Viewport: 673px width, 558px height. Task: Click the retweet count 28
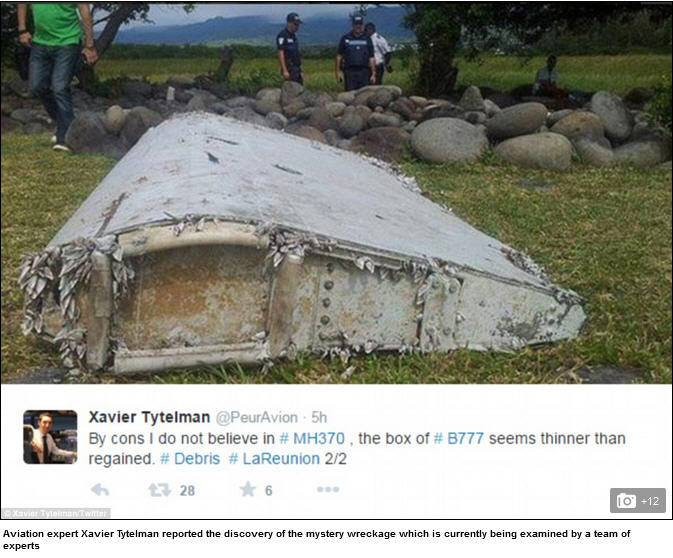pyautogui.click(x=187, y=491)
